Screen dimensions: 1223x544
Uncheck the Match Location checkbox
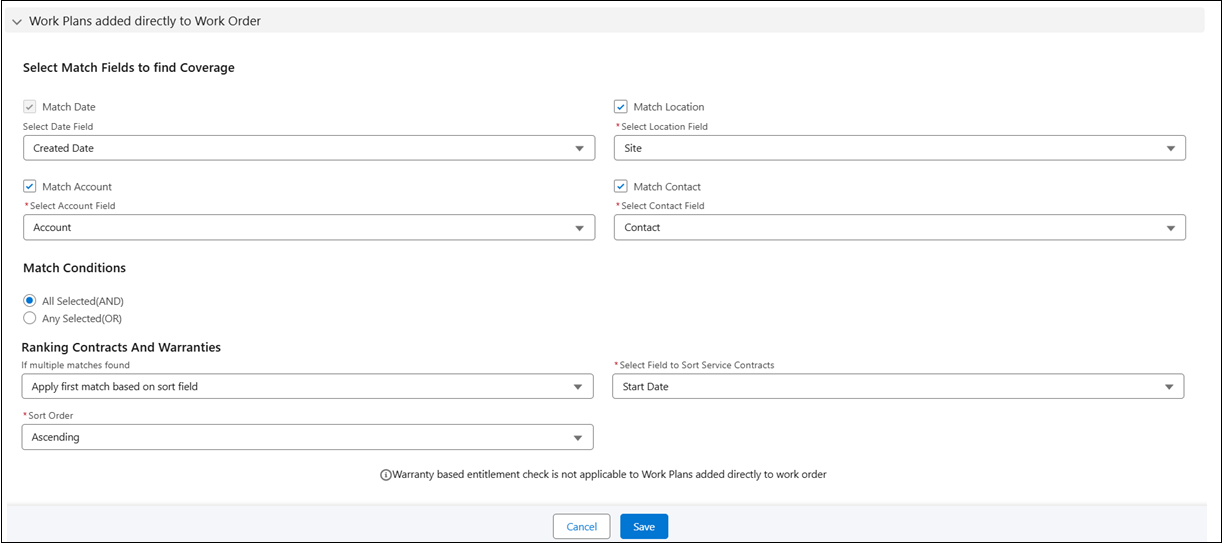(621, 107)
